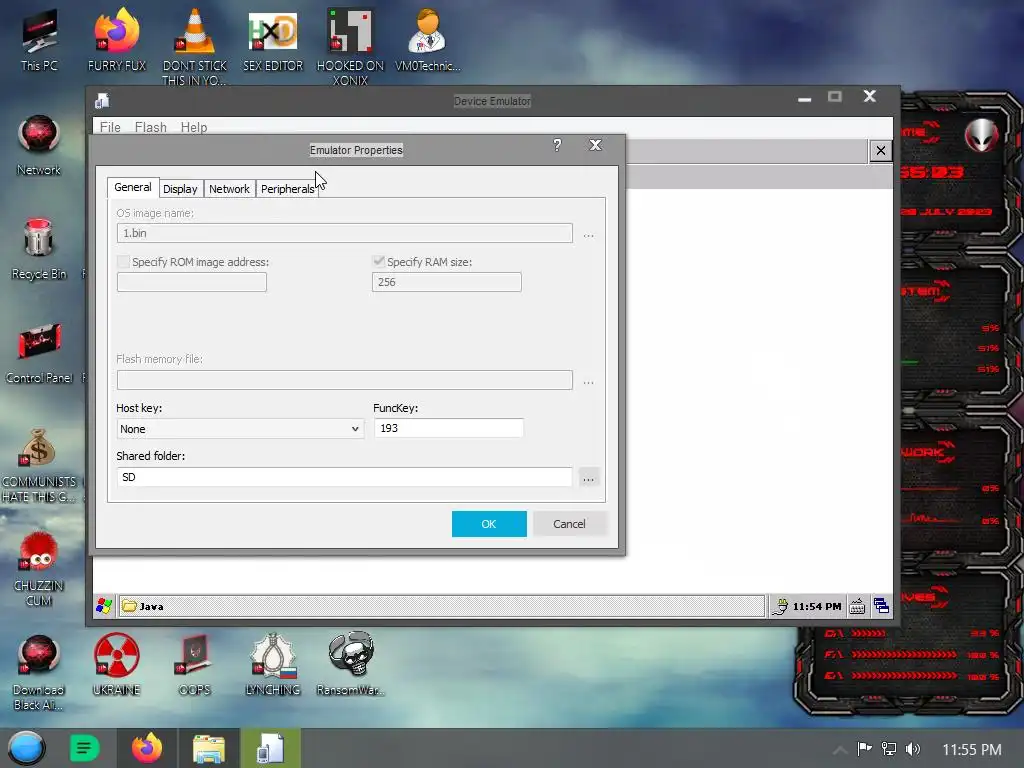
Task: Open the File menu in Device Emulator
Action: (x=110, y=127)
